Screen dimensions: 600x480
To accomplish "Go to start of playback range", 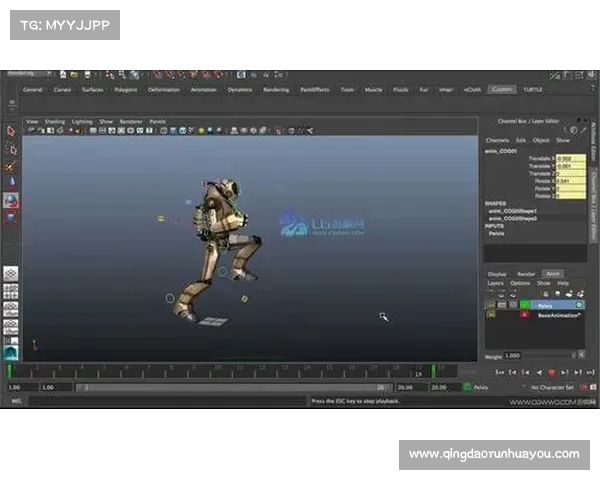I will click(x=499, y=372).
